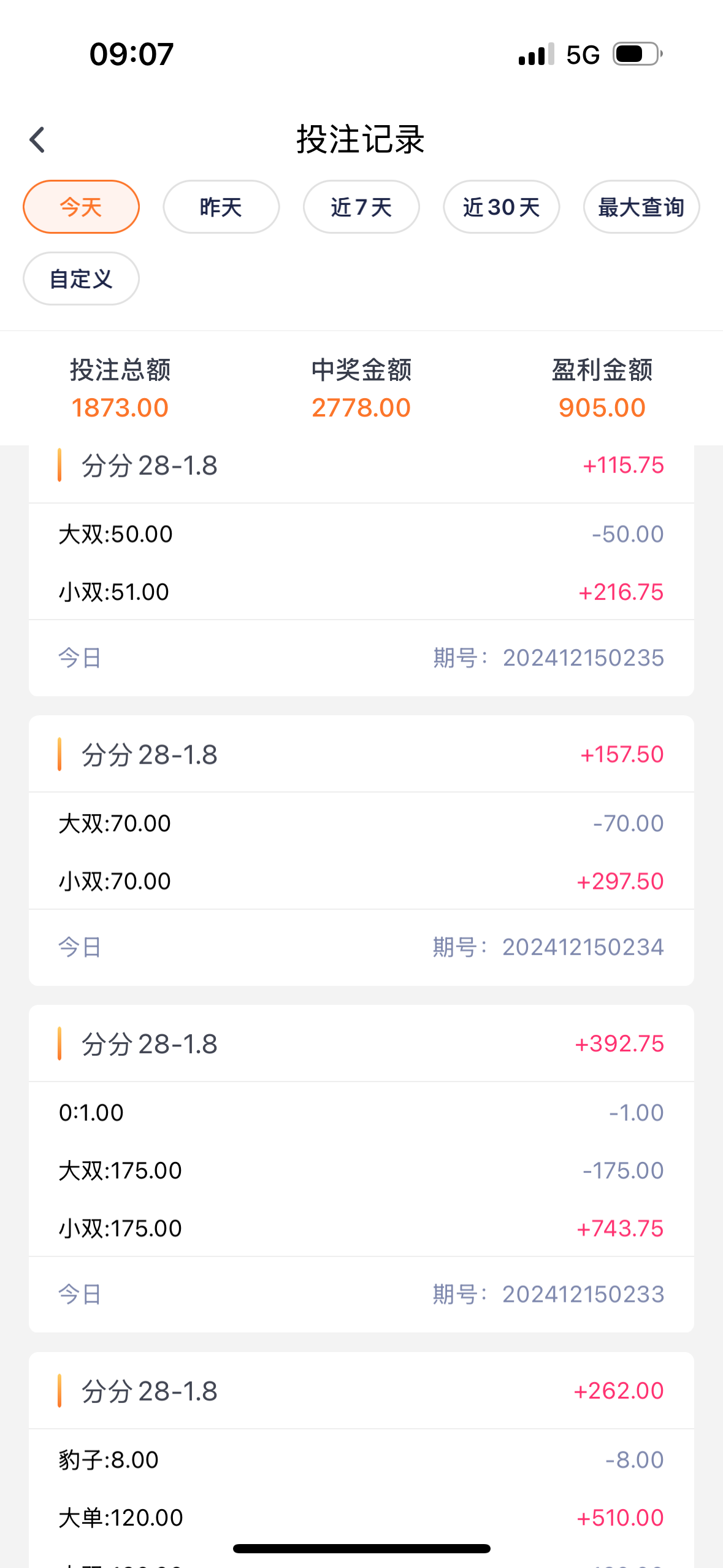Tap the home indicator bar
Viewport: 723px width, 1568px height.
(x=361, y=1548)
